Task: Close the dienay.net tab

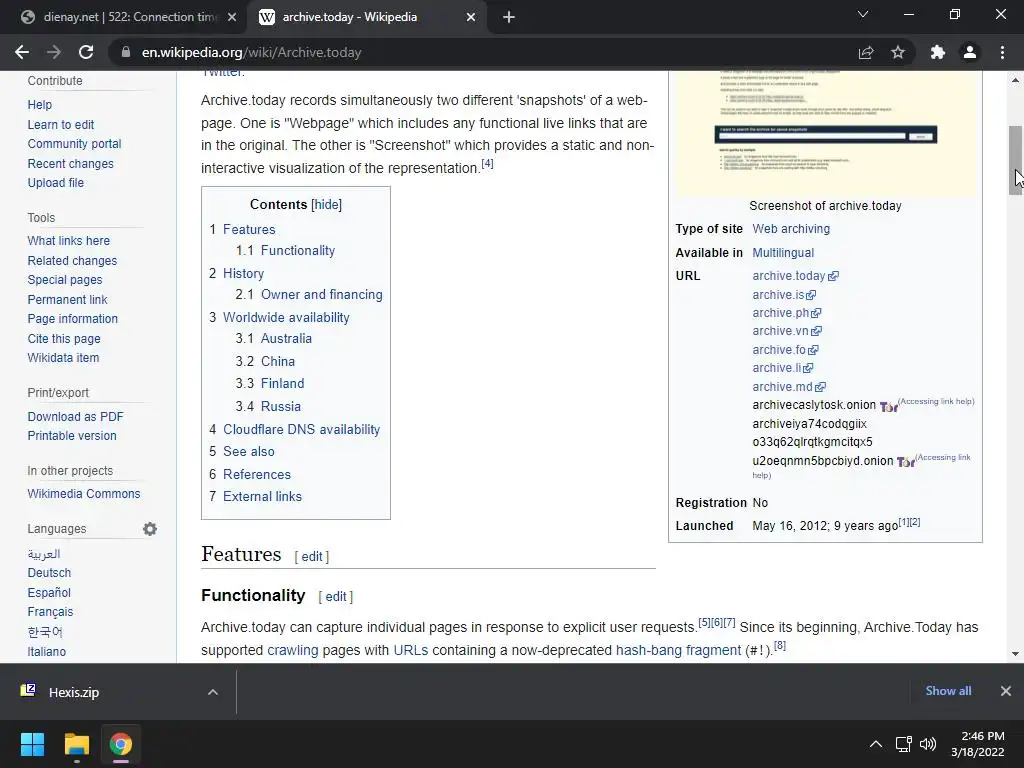Action: coord(232,17)
